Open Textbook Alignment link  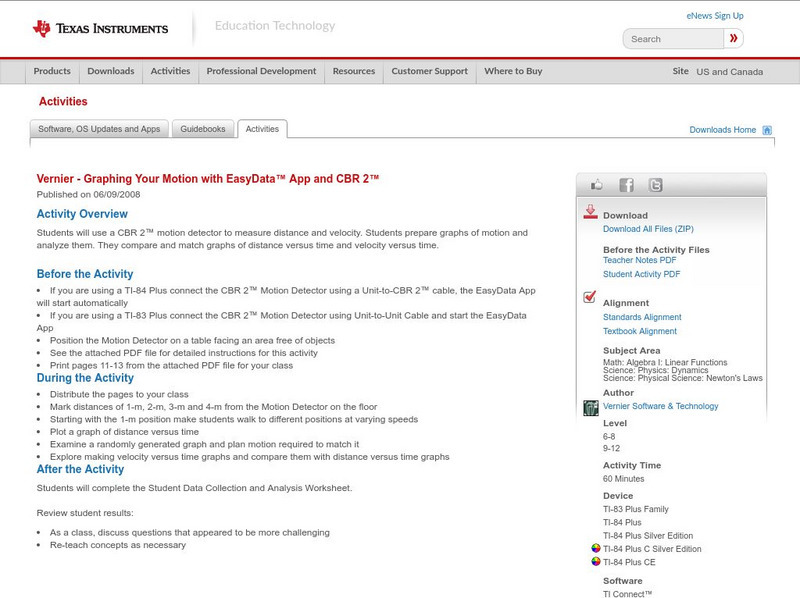[x=640, y=331]
